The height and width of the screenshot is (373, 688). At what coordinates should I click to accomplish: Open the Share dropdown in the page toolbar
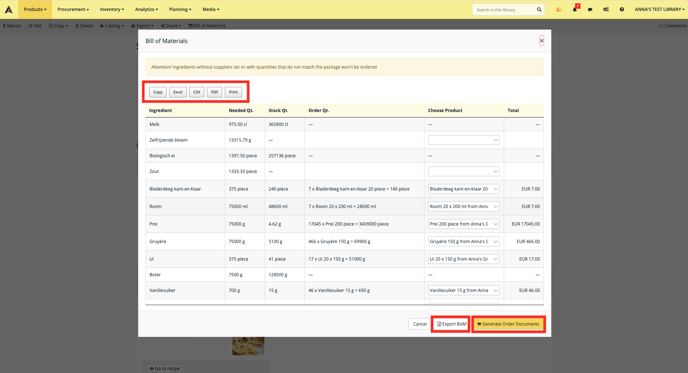click(x=171, y=26)
